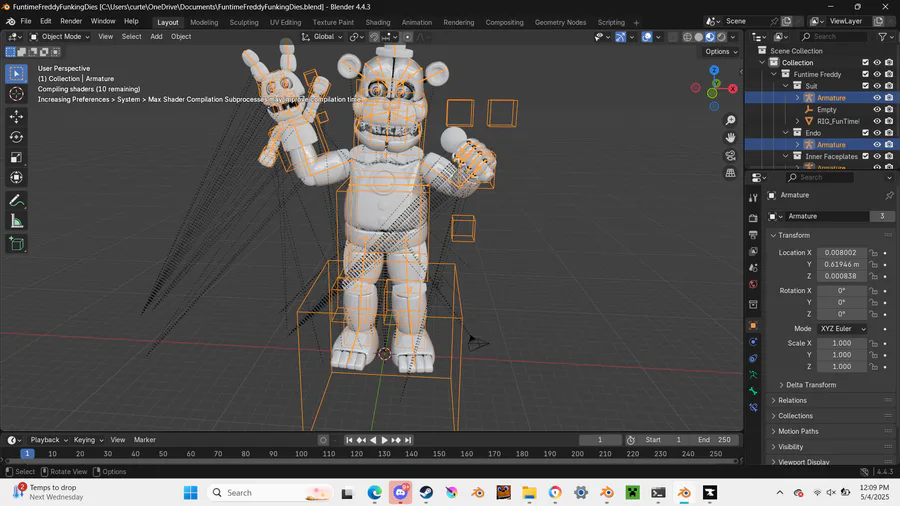Jump to the animation end frame
Screen dimensions: 900x506
coord(408,440)
